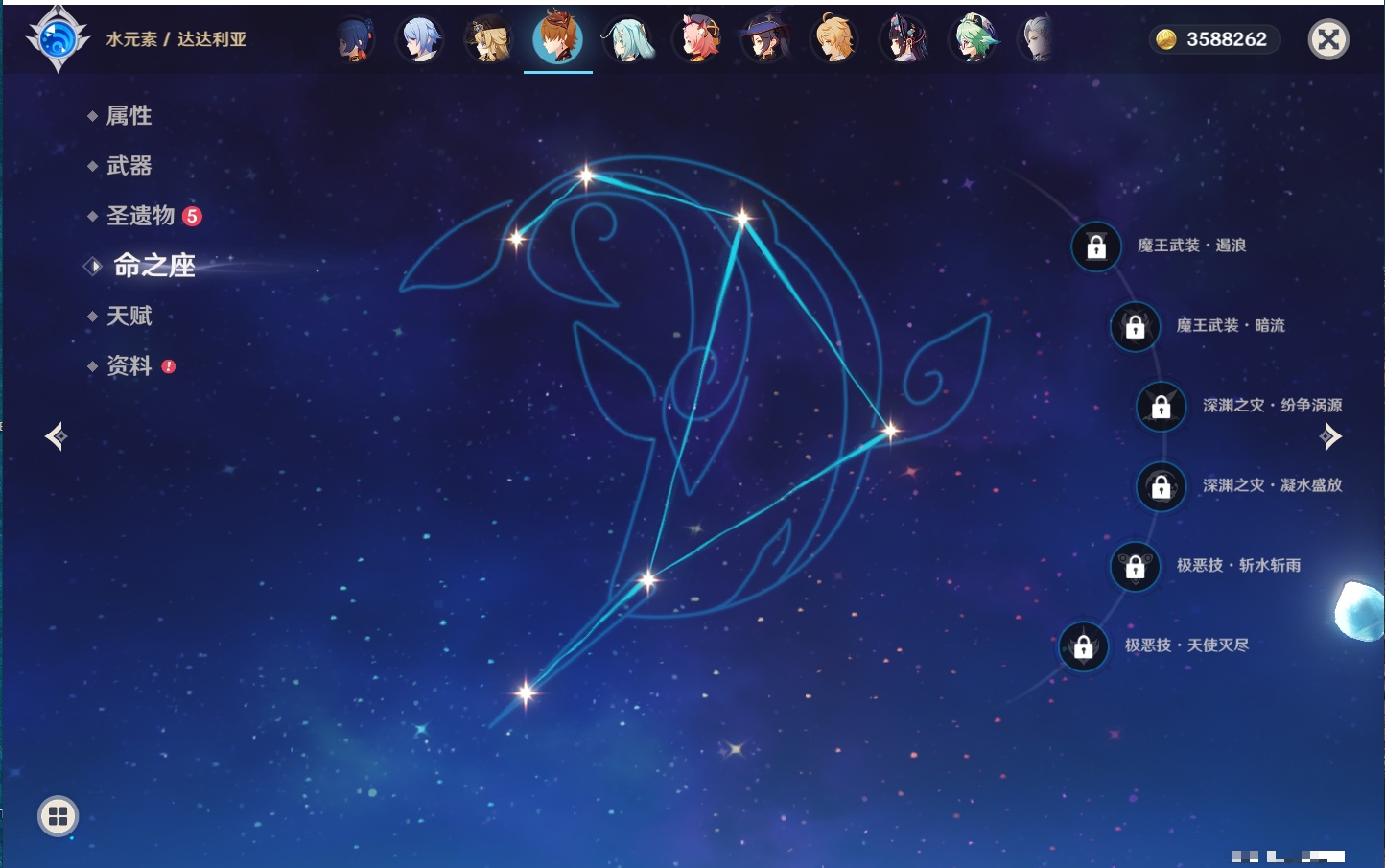Click lock icon for 极恶技·斩水斩雨
The width and height of the screenshot is (1385, 868).
[1135, 566]
